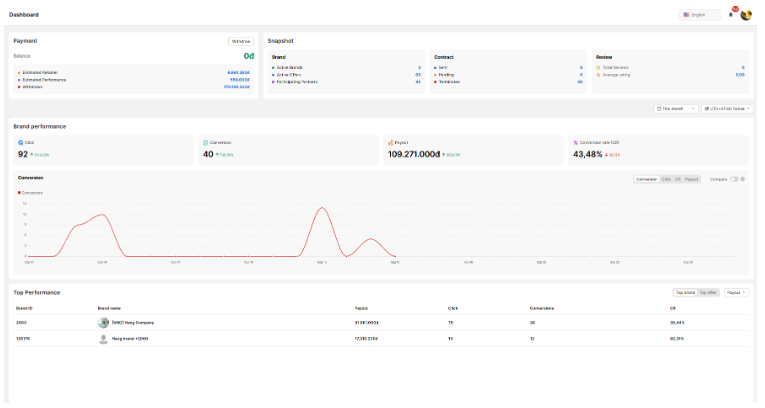The image size is (765, 408).
Task: Click the user profile avatar
Action: pos(746,15)
